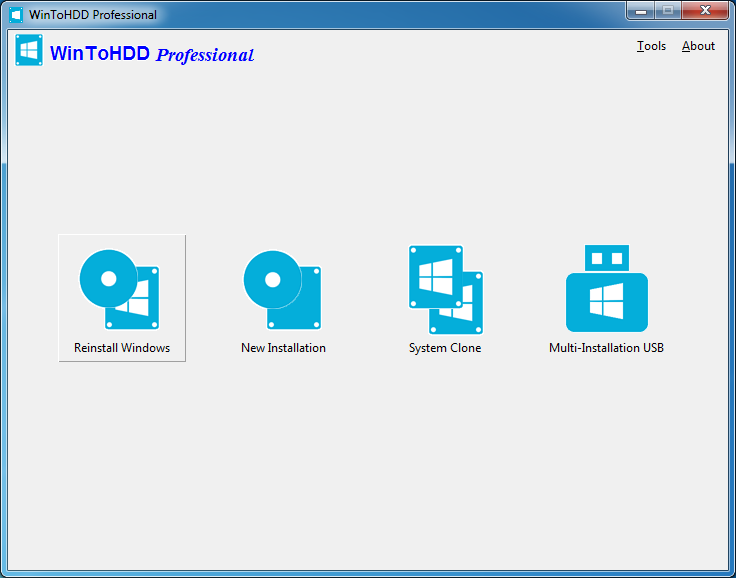This screenshot has width=736, height=578.
Task: Open the Tools menu
Action: click(x=651, y=46)
